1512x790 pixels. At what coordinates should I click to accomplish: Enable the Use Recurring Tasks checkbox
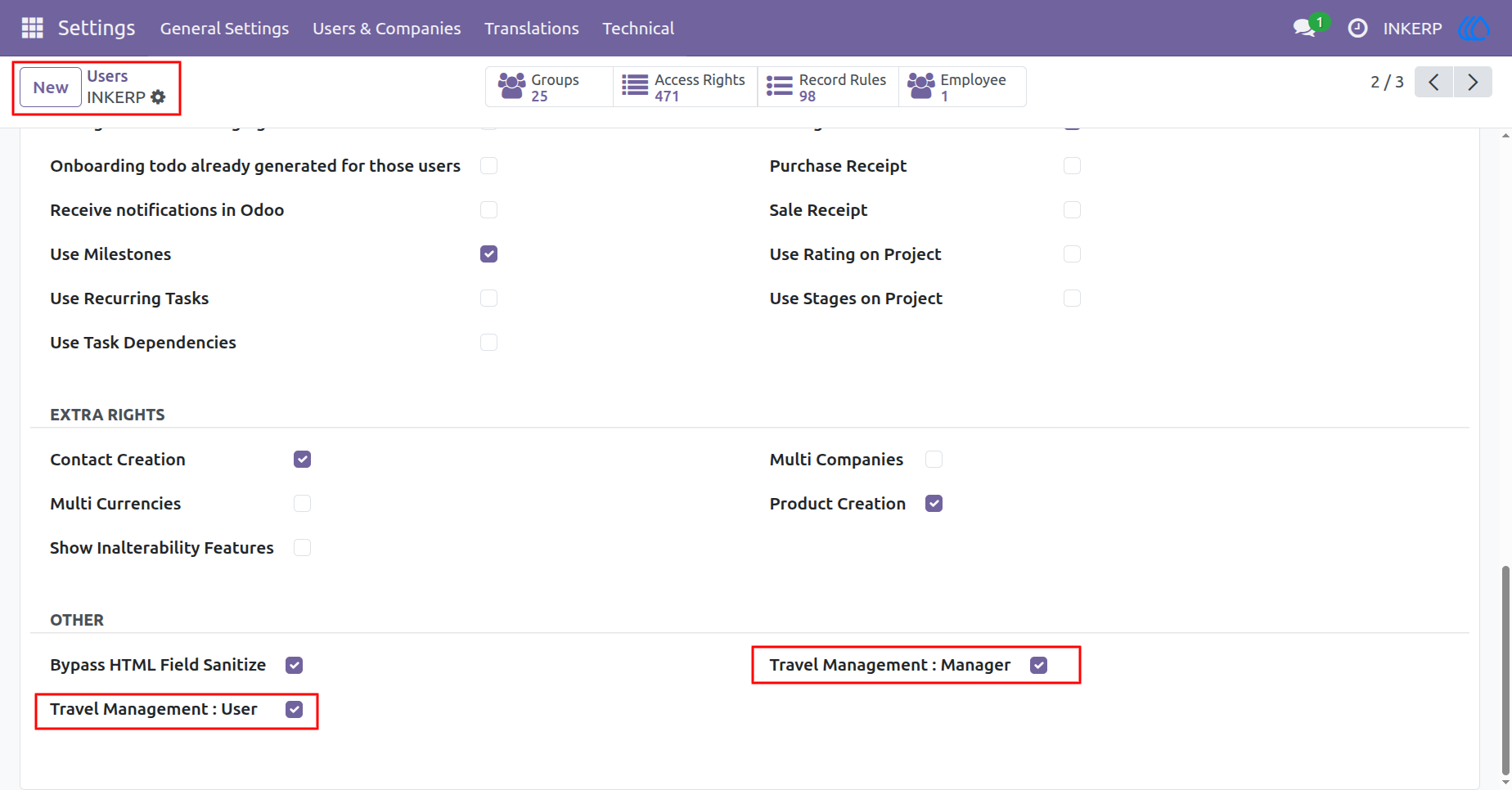pos(488,298)
